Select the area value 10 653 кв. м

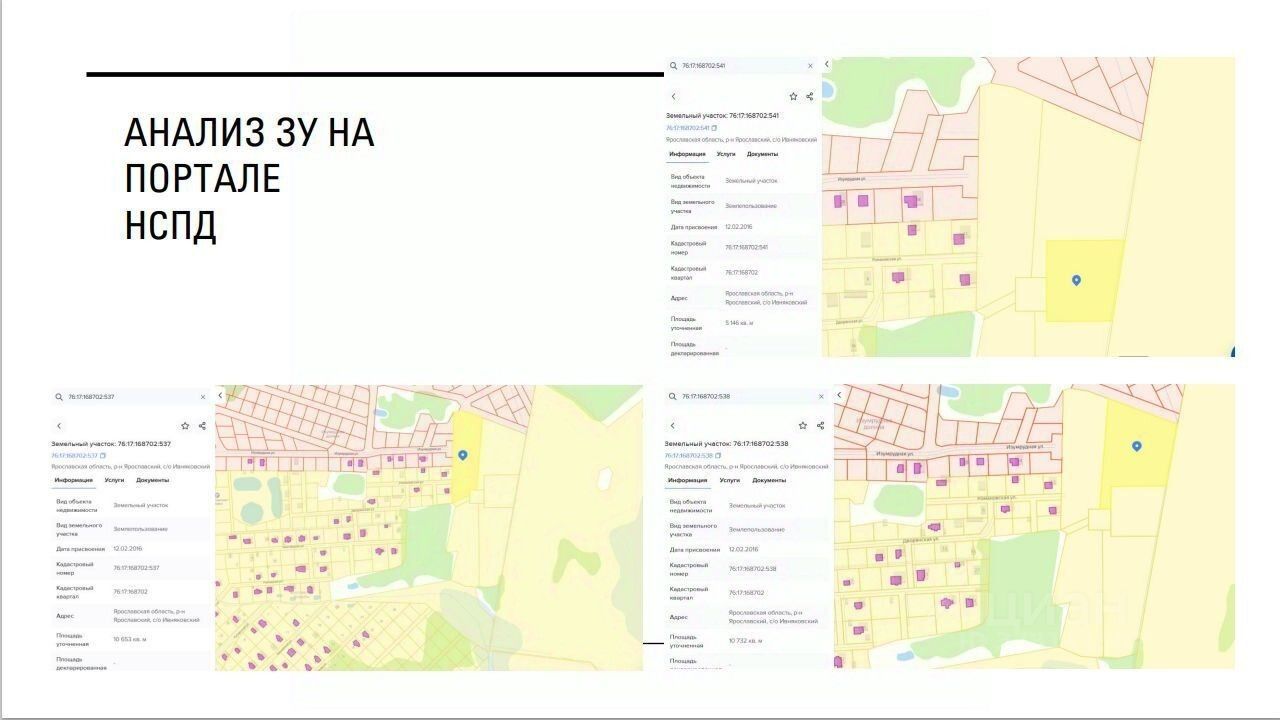[x=130, y=639]
